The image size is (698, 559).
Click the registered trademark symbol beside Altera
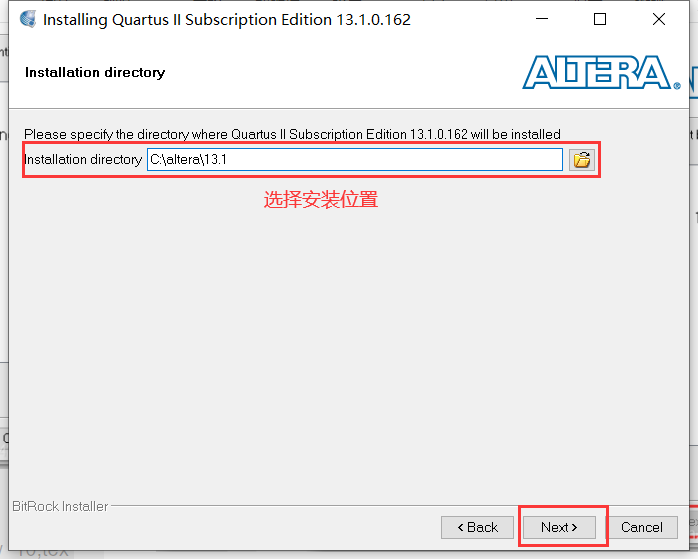pyautogui.click(x=677, y=85)
